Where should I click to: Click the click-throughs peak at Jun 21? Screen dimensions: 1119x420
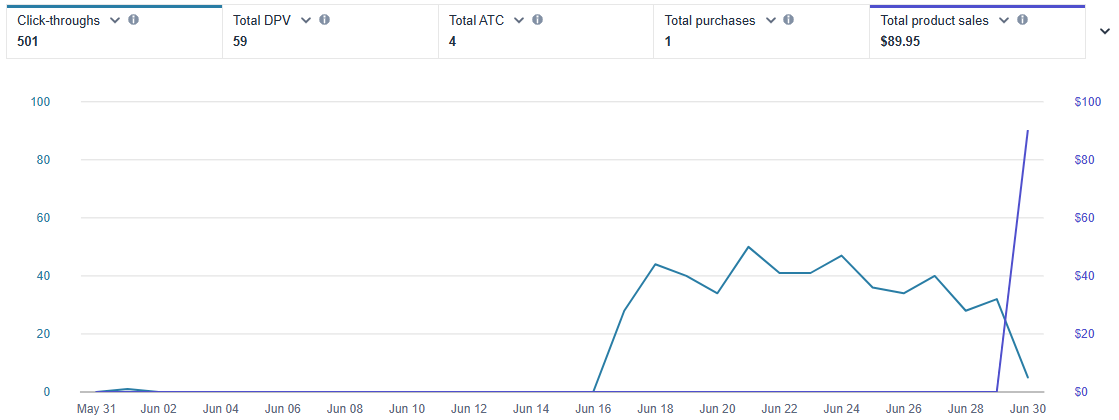748,247
